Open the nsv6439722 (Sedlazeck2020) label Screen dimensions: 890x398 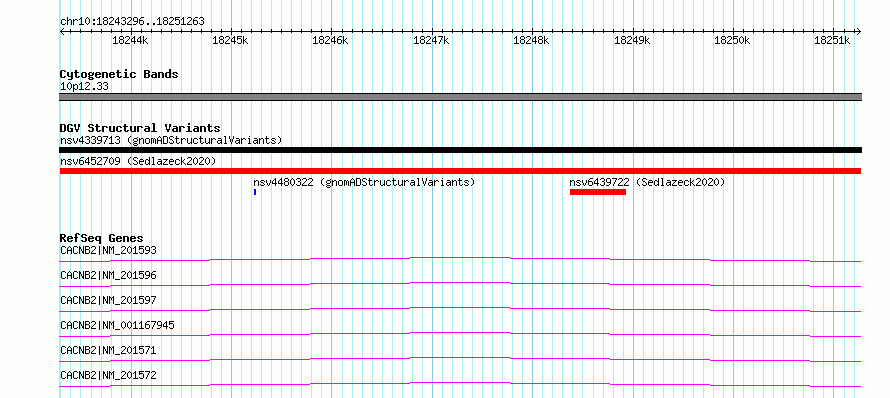click(647, 182)
